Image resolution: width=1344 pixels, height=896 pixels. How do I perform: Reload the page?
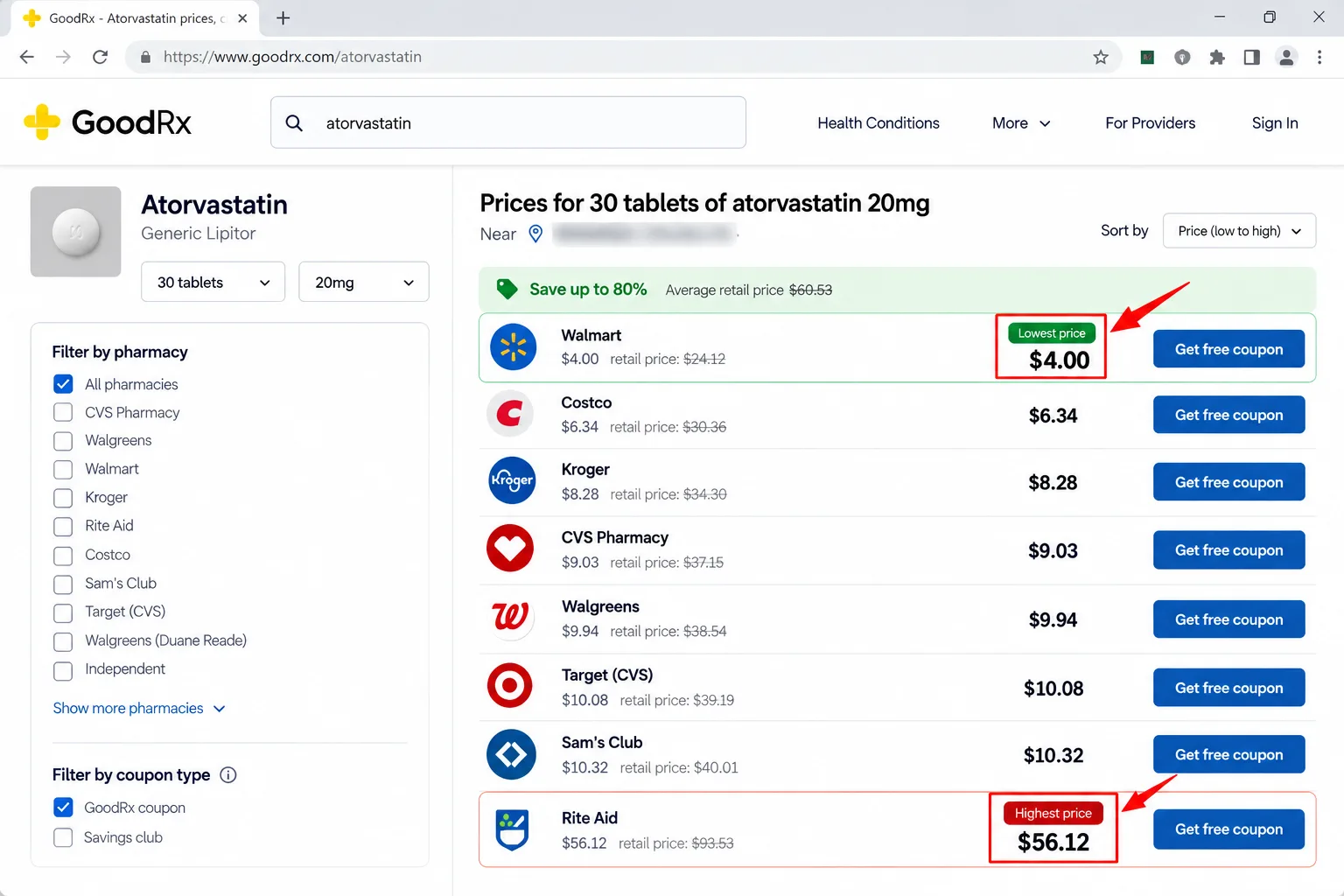coord(100,57)
